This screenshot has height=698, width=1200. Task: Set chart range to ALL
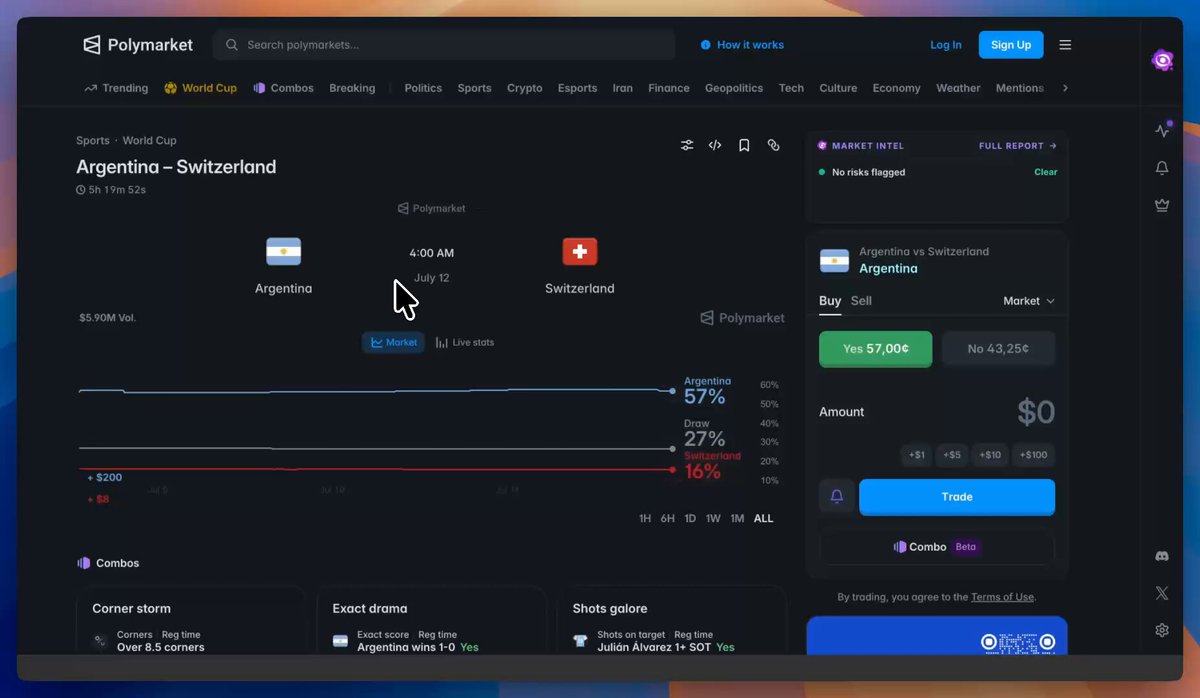(764, 518)
